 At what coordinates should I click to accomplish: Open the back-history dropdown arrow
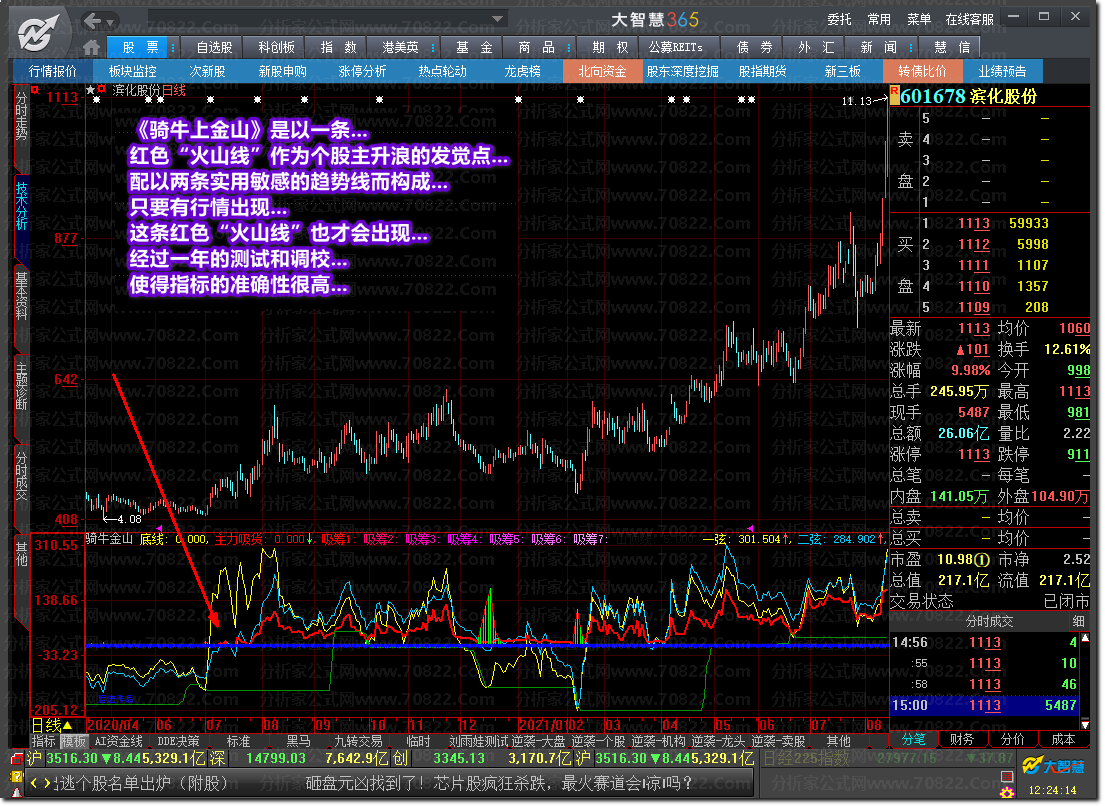(110, 23)
